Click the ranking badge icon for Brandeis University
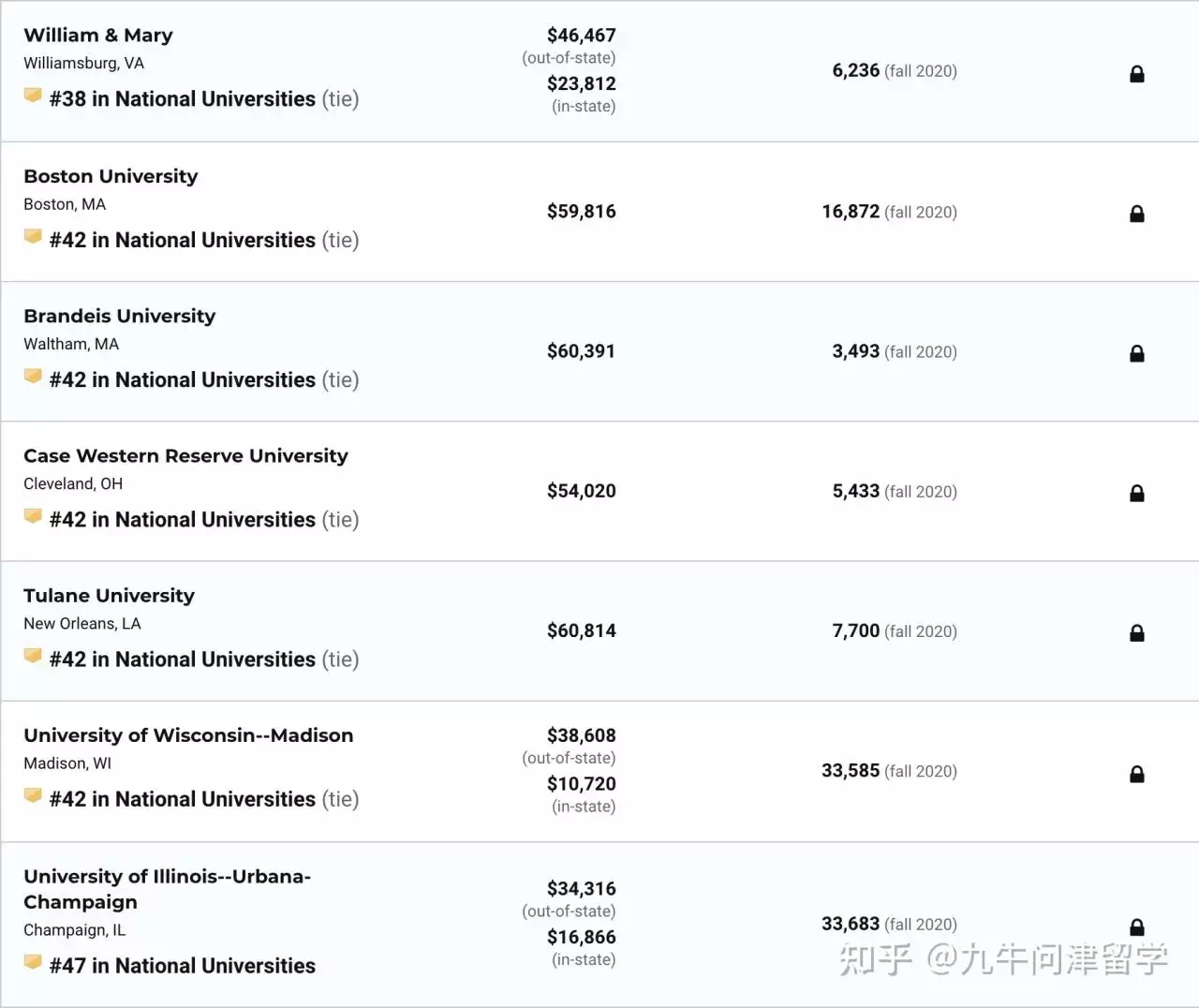This screenshot has height=1008, width=1199. click(x=33, y=377)
